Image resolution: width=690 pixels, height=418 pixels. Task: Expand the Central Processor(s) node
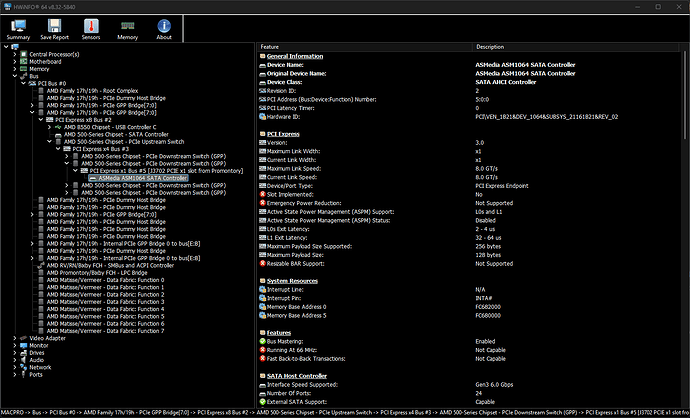15,53
